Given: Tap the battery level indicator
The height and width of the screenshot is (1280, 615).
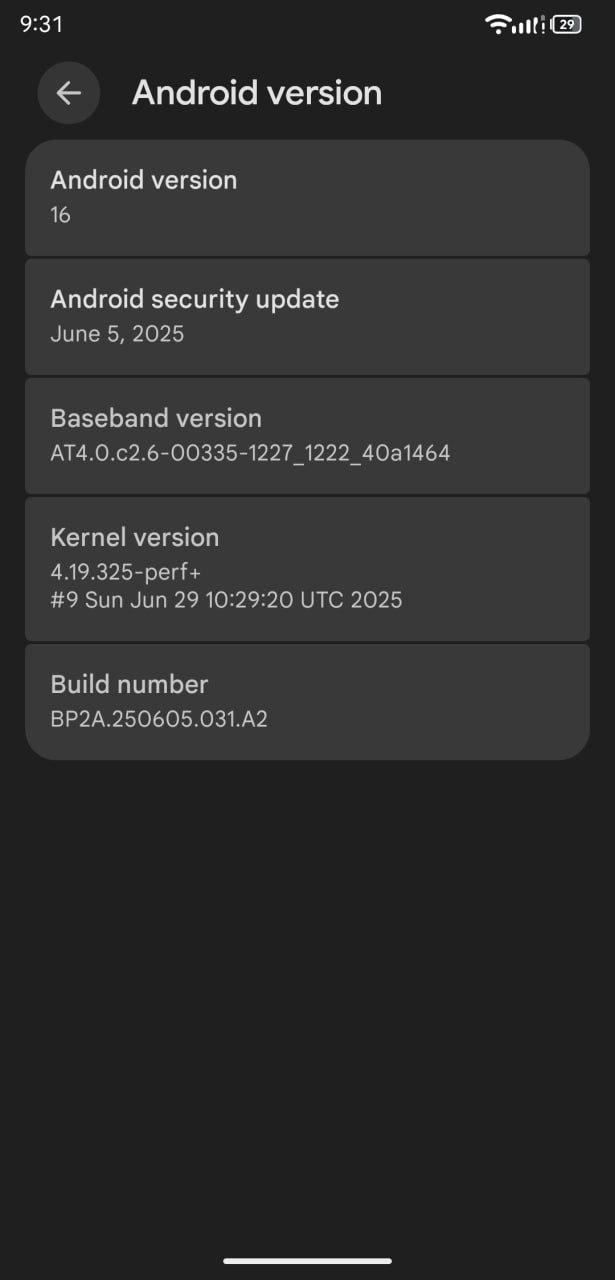Looking at the screenshot, I should [567, 24].
